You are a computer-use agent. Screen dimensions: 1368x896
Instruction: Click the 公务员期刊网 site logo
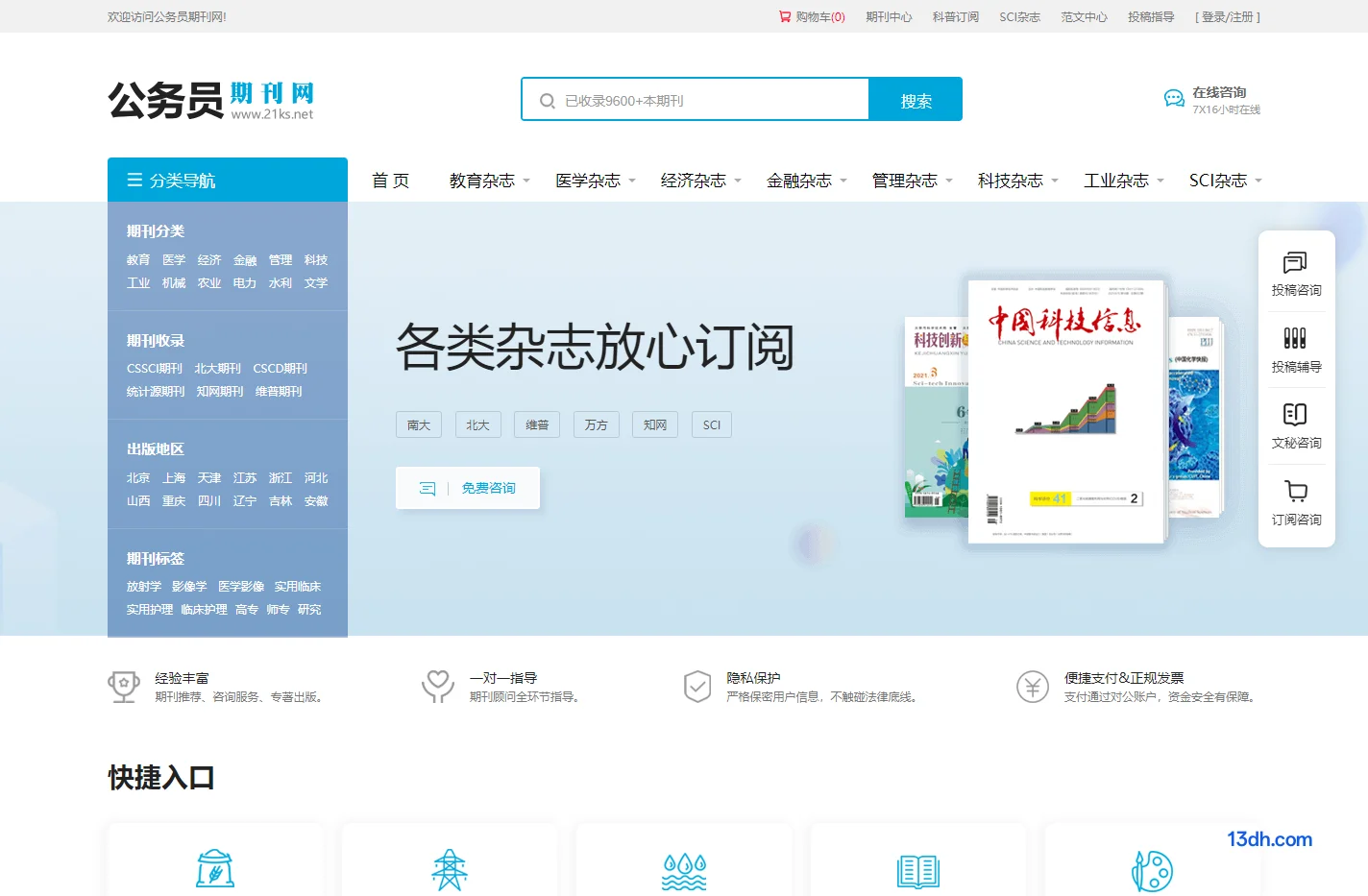pyautogui.click(x=211, y=100)
